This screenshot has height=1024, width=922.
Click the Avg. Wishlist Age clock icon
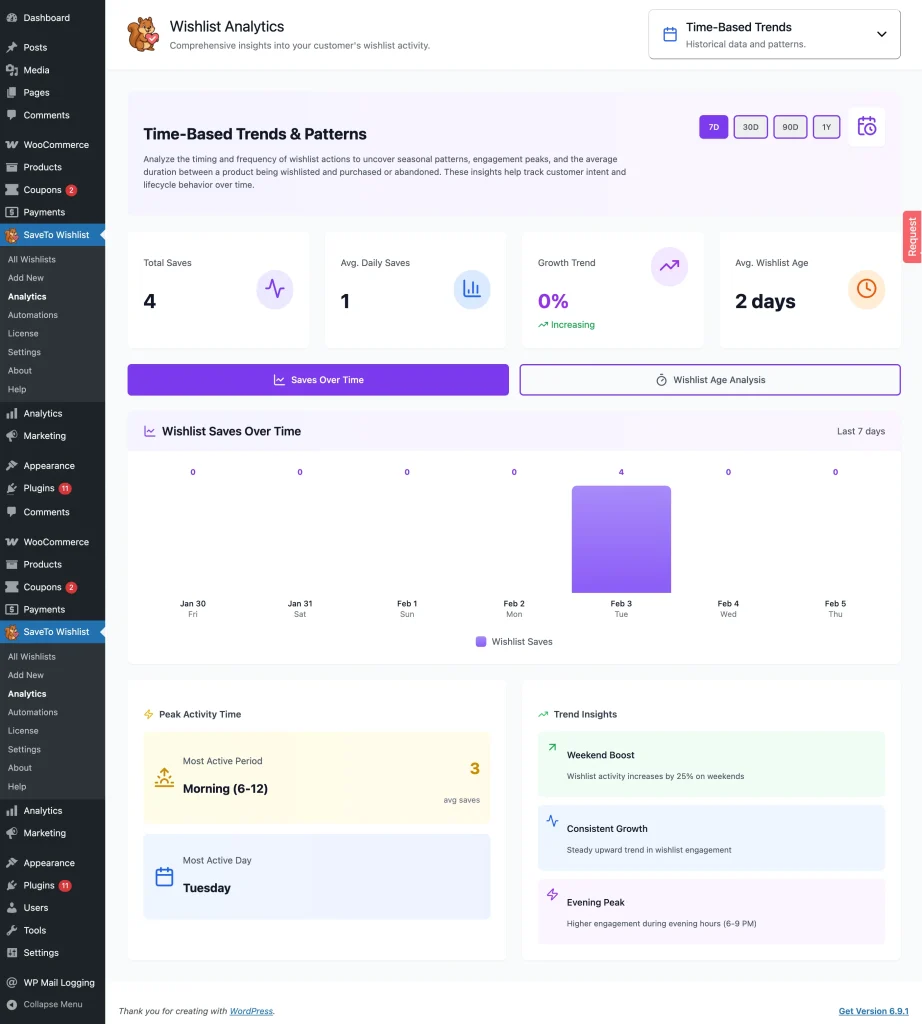pos(866,289)
